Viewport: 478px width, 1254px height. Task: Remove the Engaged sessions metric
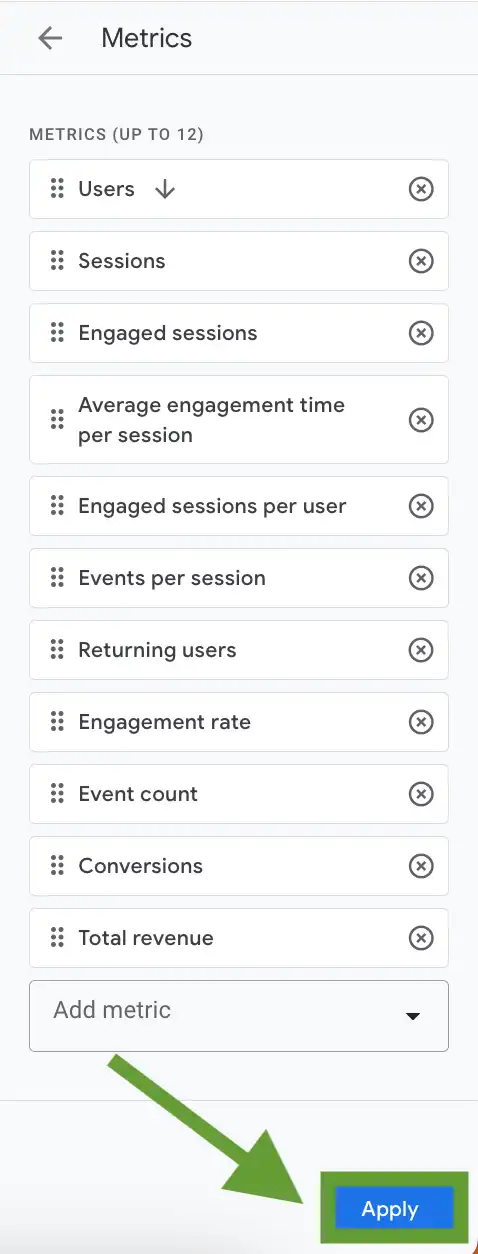[x=421, y=333]
